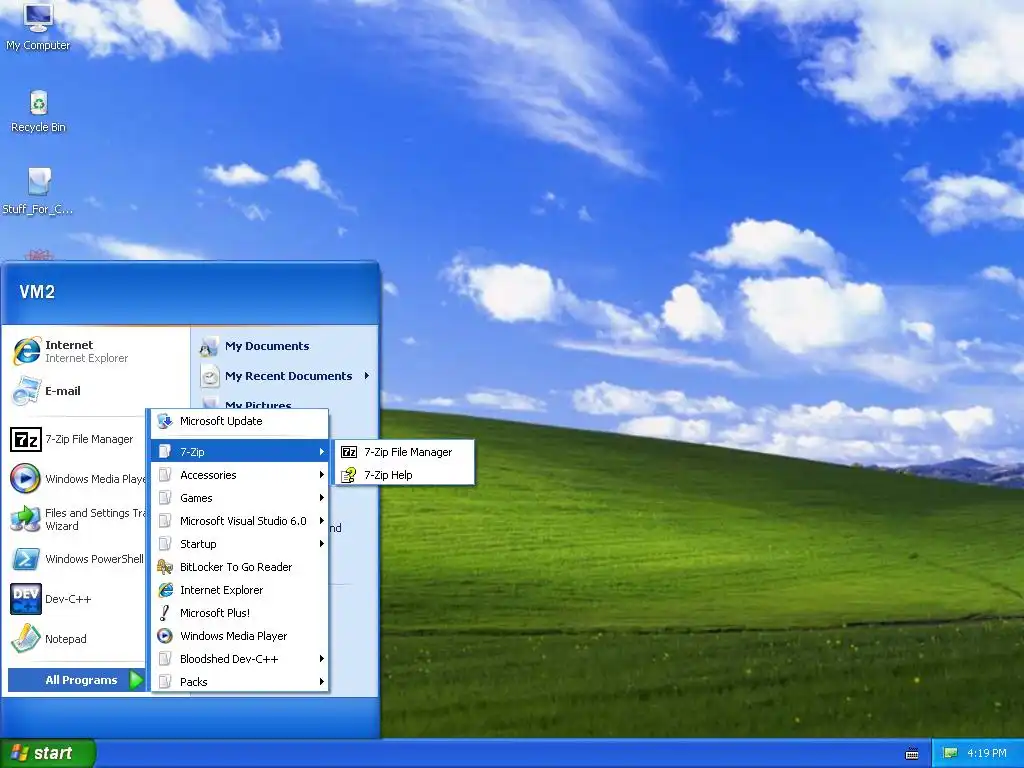
Task: Click the Dev-C++ icon in Start menu
Action: point(26,599)
